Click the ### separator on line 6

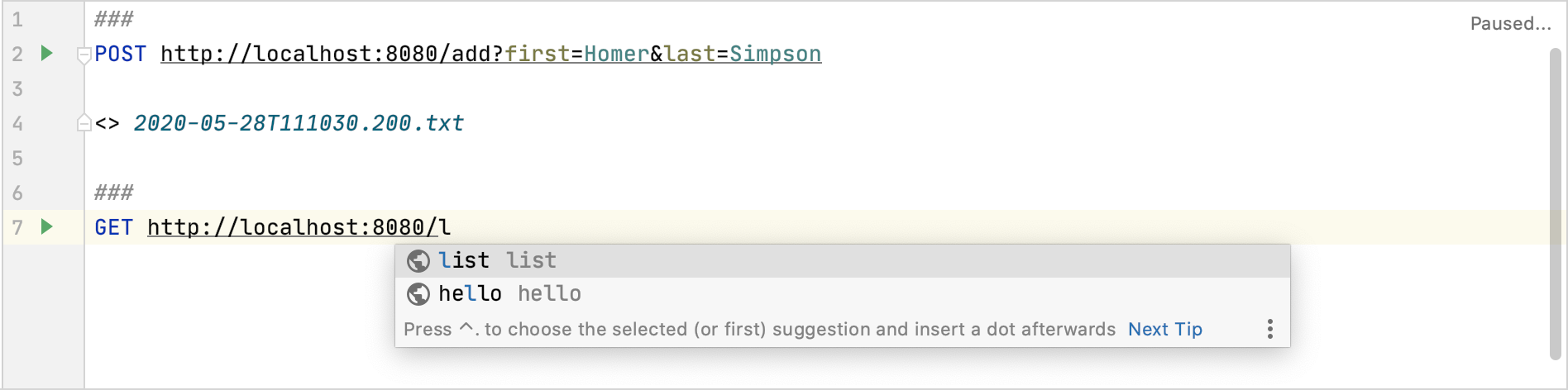(x=113, y=193)
